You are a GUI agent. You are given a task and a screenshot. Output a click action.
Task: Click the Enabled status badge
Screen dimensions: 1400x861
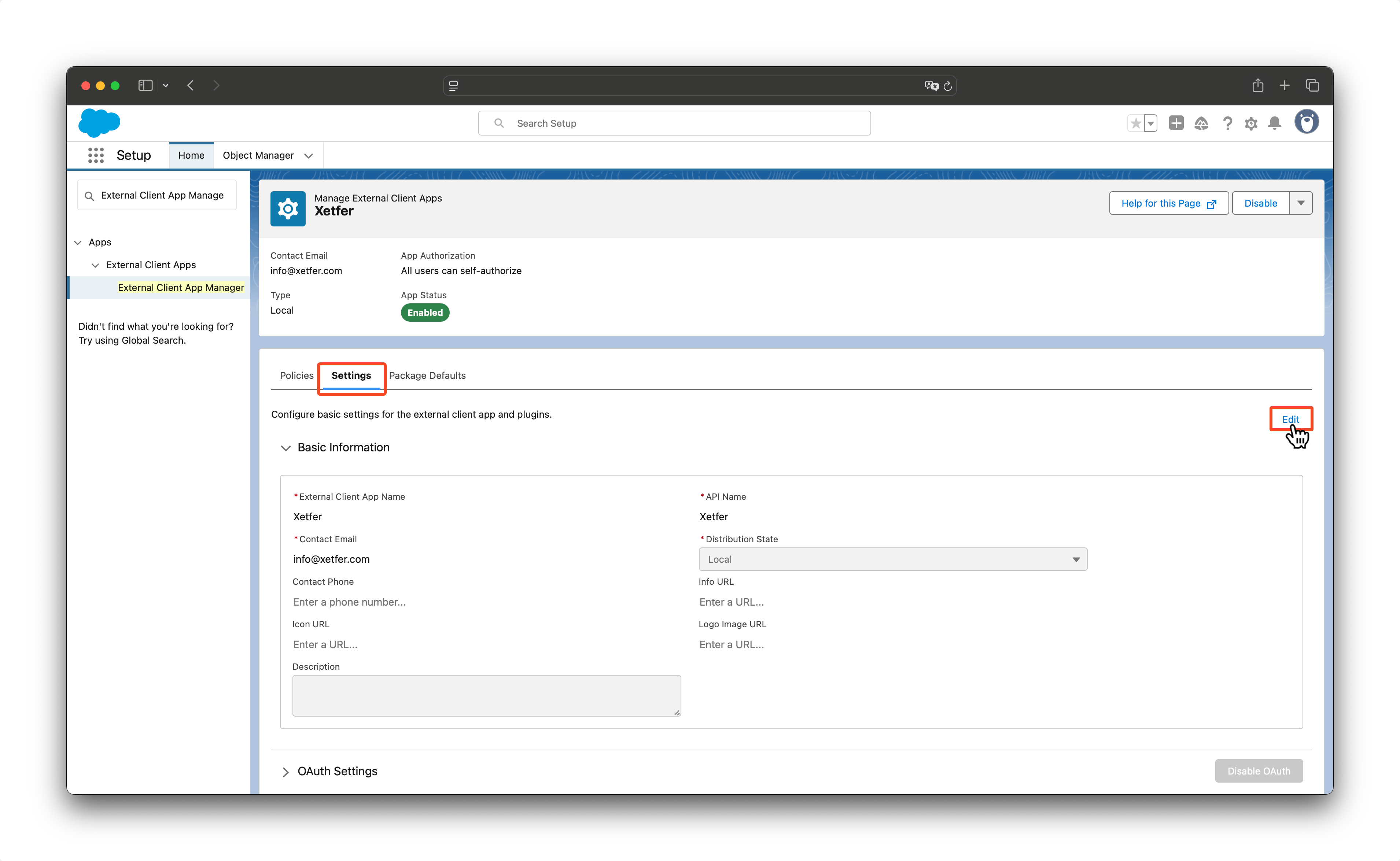425,313
